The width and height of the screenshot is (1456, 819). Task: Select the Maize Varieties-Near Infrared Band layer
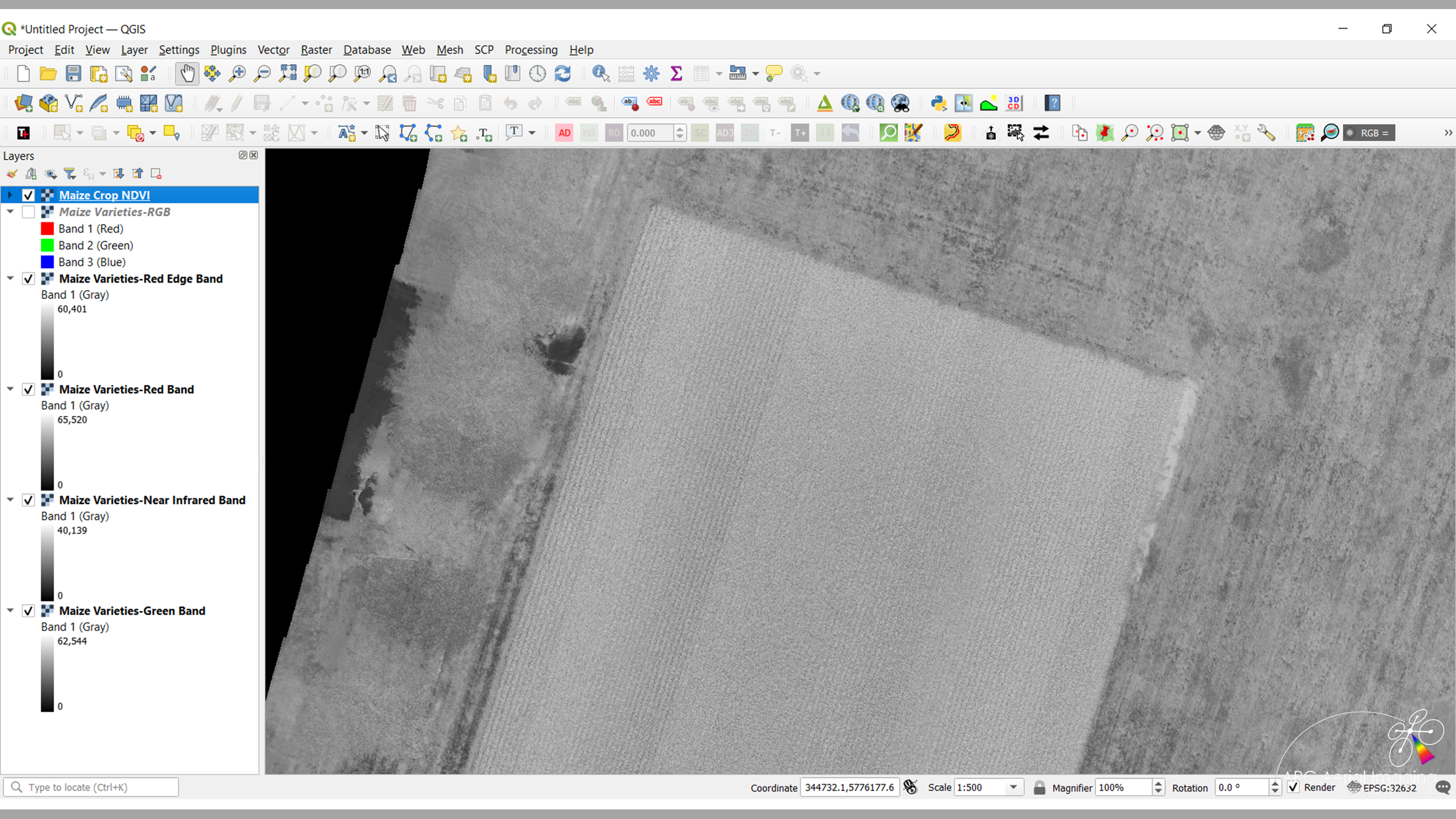point(152,500)
